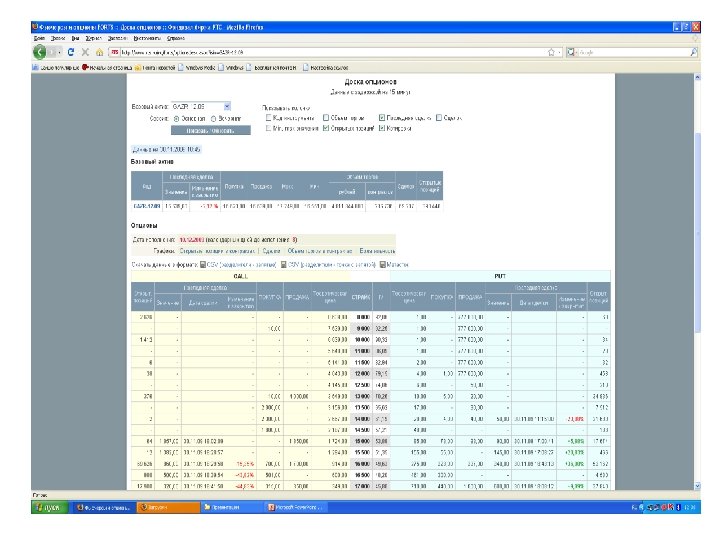Screen dimensions: 720x540
Task: Open the Правка menu
Action: tap(58, 38)
